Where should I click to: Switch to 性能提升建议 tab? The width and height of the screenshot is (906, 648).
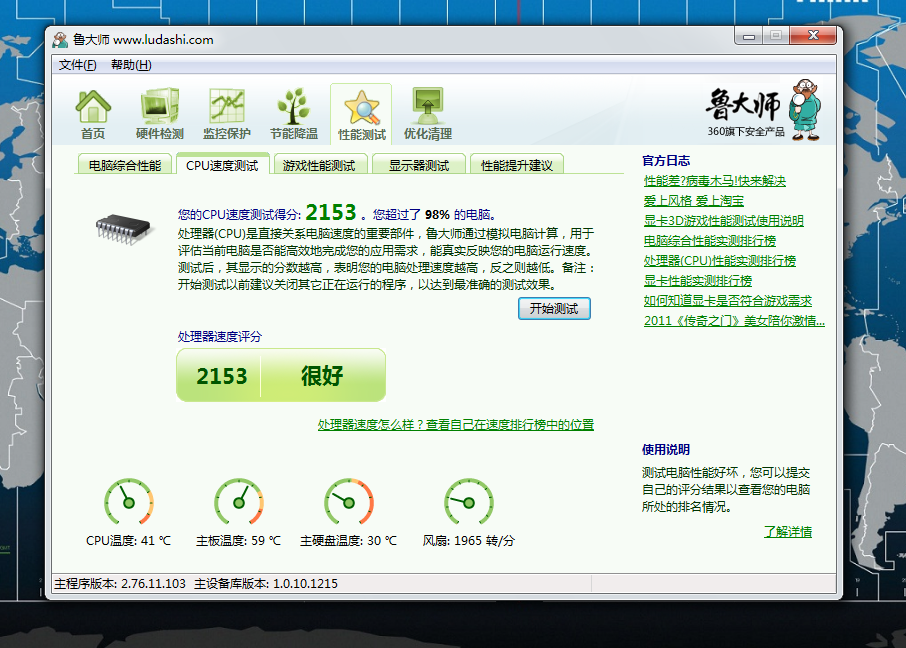(x=517, y=165)
